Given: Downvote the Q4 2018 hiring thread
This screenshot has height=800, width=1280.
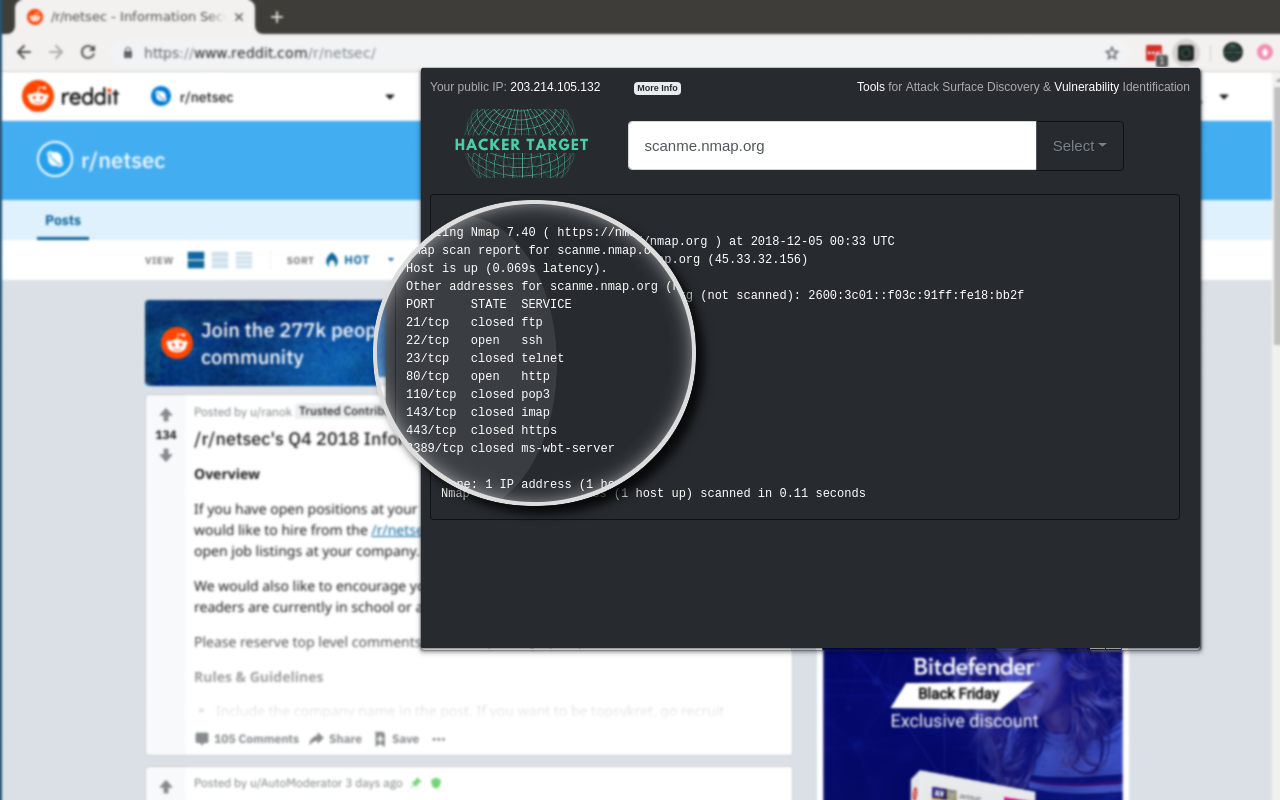Looking at the screenshot, I should 166,455.
